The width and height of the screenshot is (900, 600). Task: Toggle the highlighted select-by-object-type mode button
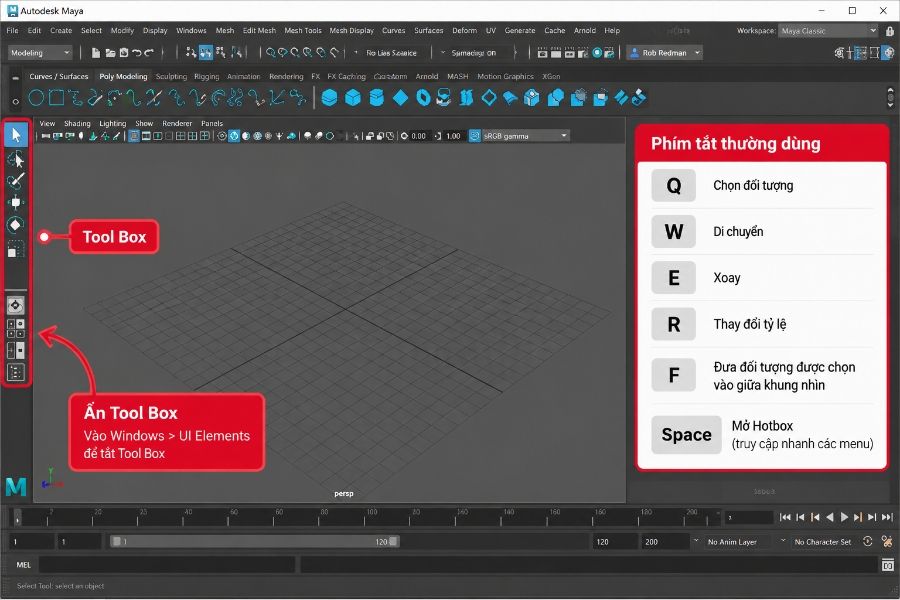click(x=205, y=53)
